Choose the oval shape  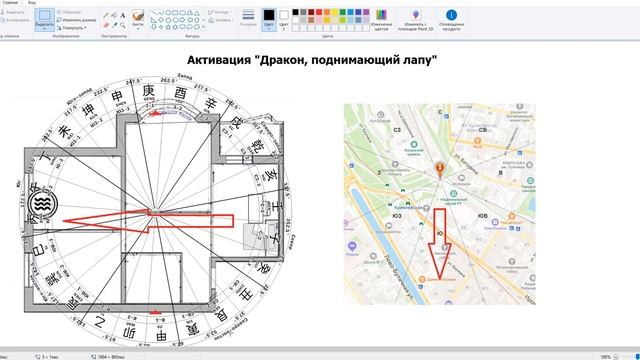coord(168,13)
